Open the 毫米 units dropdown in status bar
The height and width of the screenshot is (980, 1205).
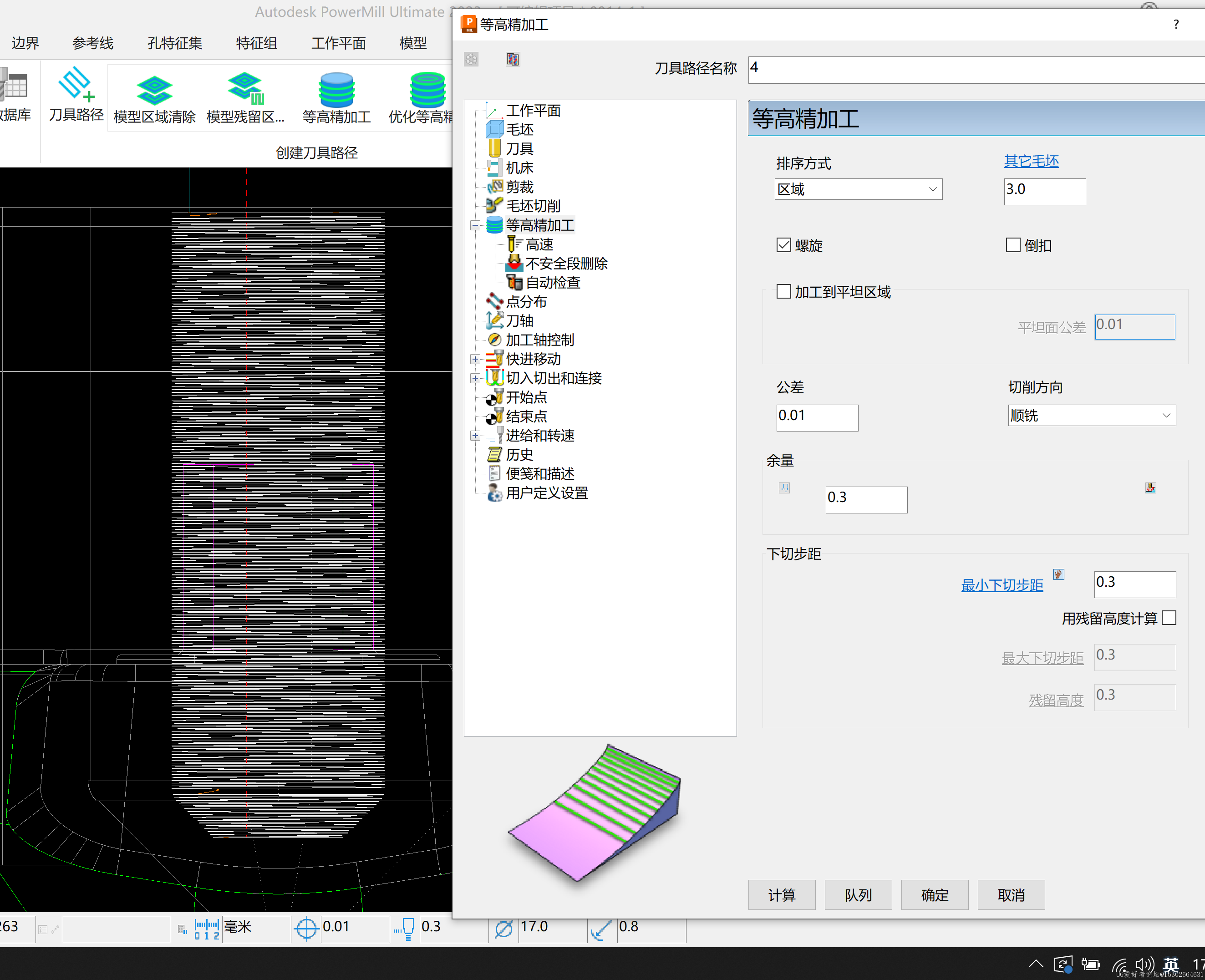(256, 928)
